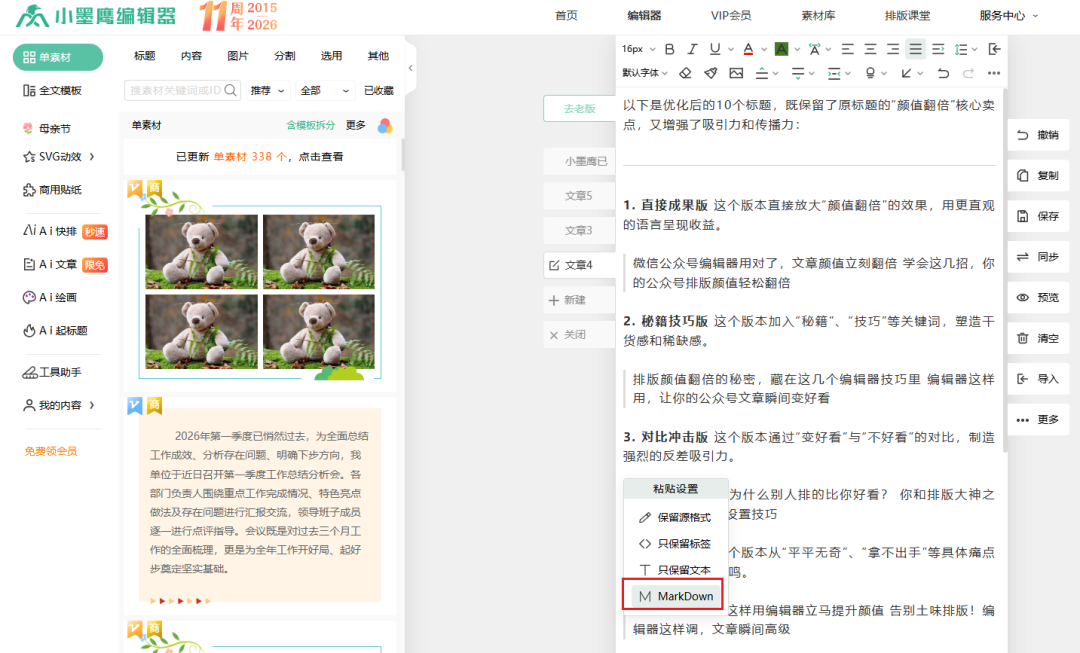Center align text
This screenshot has width=1080, height=653.
[871, 49]
